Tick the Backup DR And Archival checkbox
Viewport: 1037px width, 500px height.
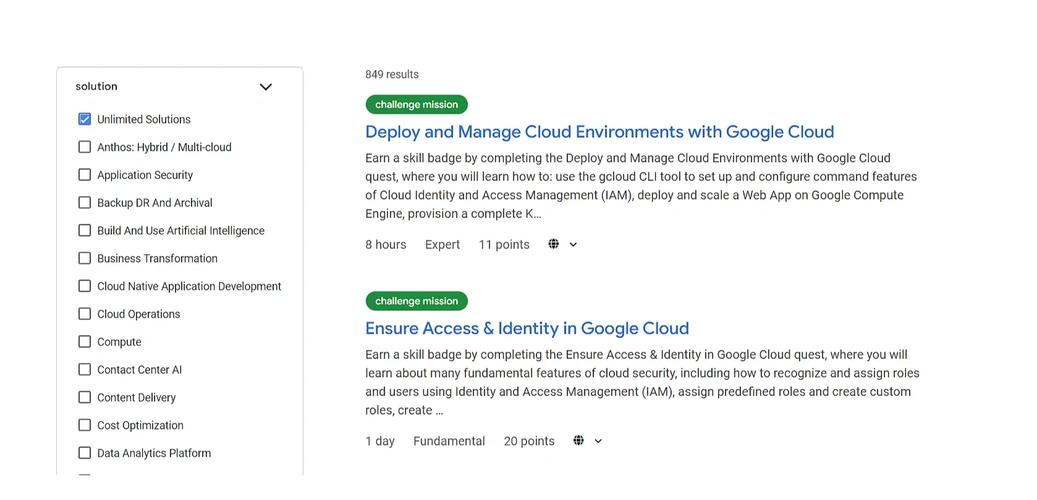[85, 202]
